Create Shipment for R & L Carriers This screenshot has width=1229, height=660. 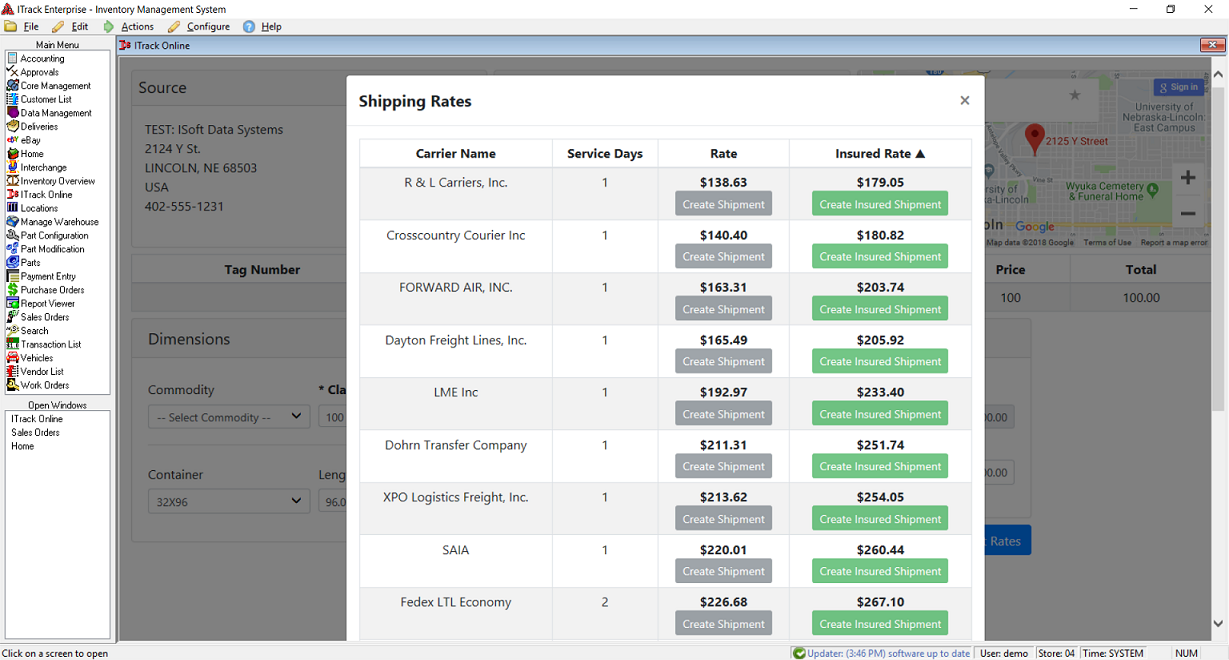(x=723, y=204)
